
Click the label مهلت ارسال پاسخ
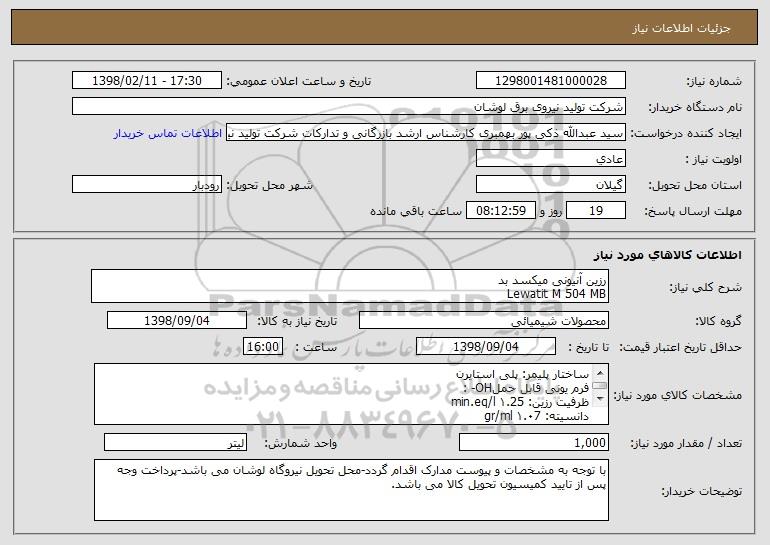[692, 212]
